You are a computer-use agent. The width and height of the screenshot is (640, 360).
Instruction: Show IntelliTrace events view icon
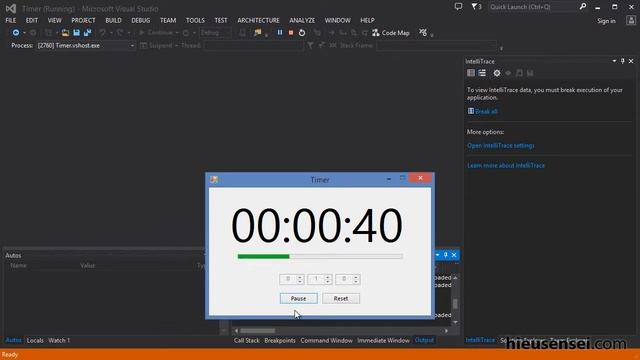click(x=471, y=73)
